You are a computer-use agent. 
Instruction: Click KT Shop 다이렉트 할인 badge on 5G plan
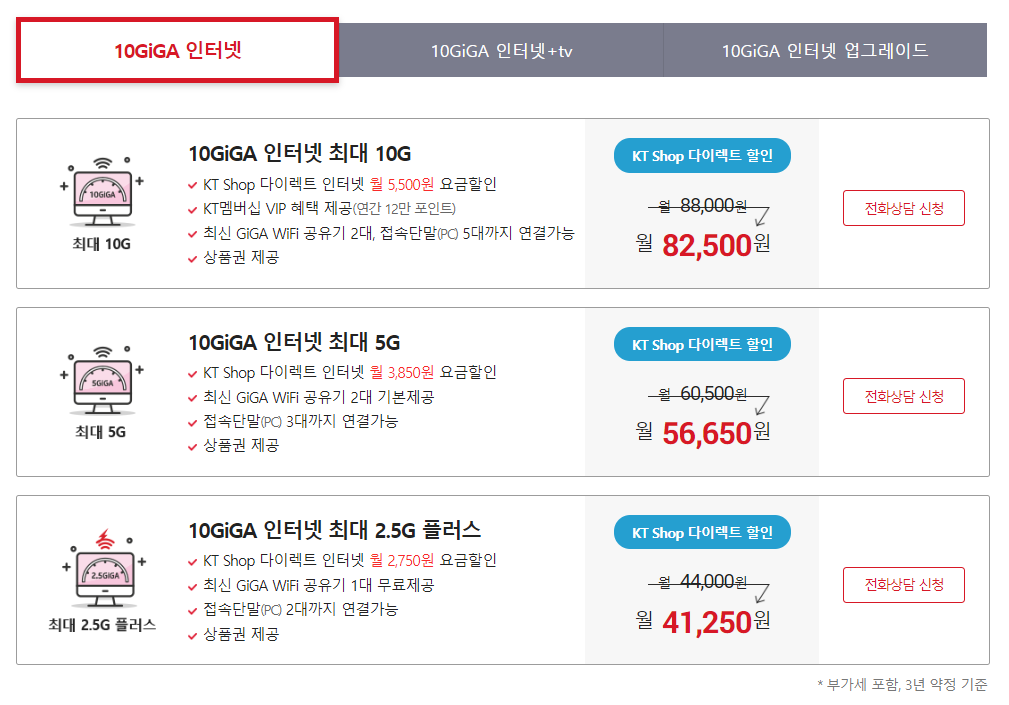(702, 345)
